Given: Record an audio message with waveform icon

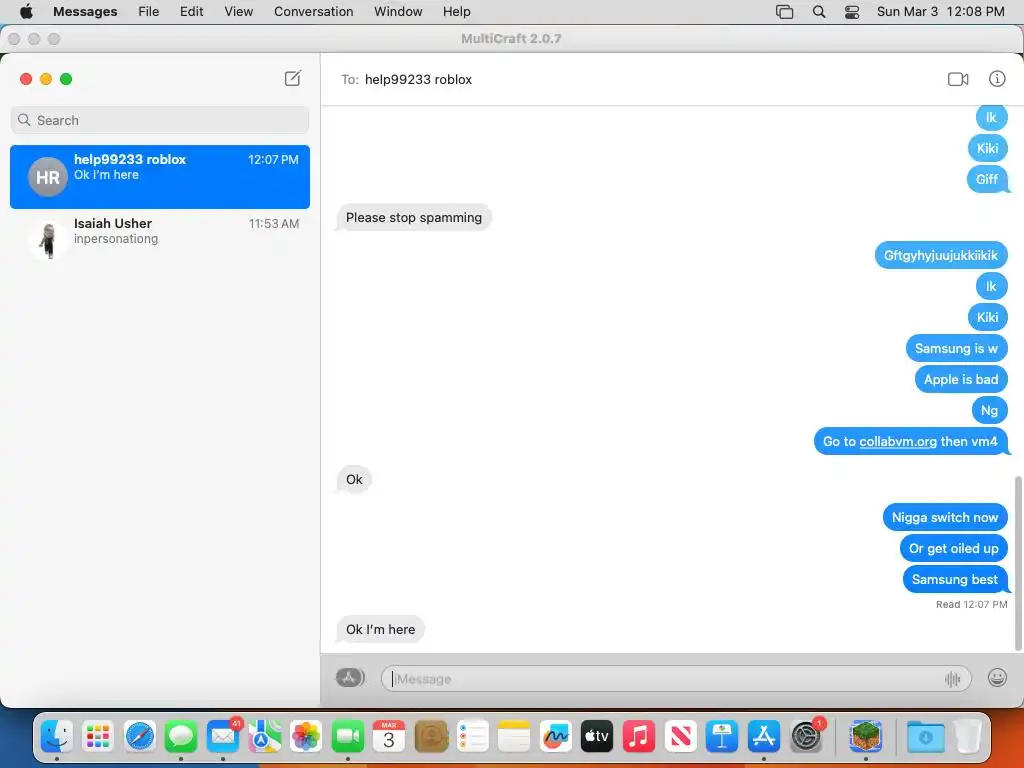Looking at the screenshot, I should 952,679.
